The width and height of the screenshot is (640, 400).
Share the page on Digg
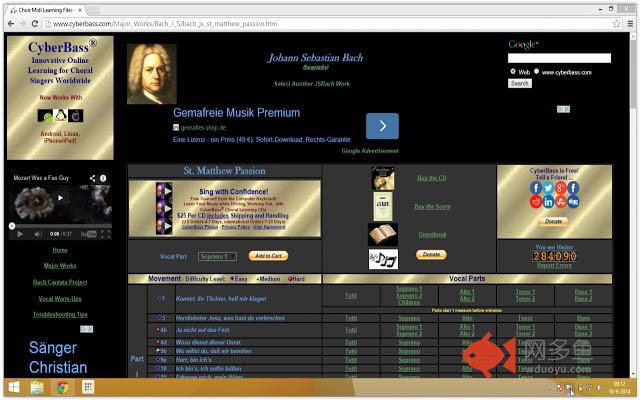573,201
